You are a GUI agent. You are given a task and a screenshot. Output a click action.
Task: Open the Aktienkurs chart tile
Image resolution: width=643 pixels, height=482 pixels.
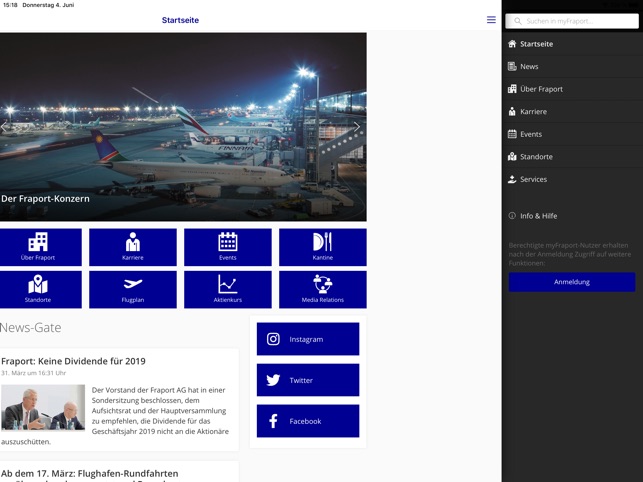[x=228, y=289]
